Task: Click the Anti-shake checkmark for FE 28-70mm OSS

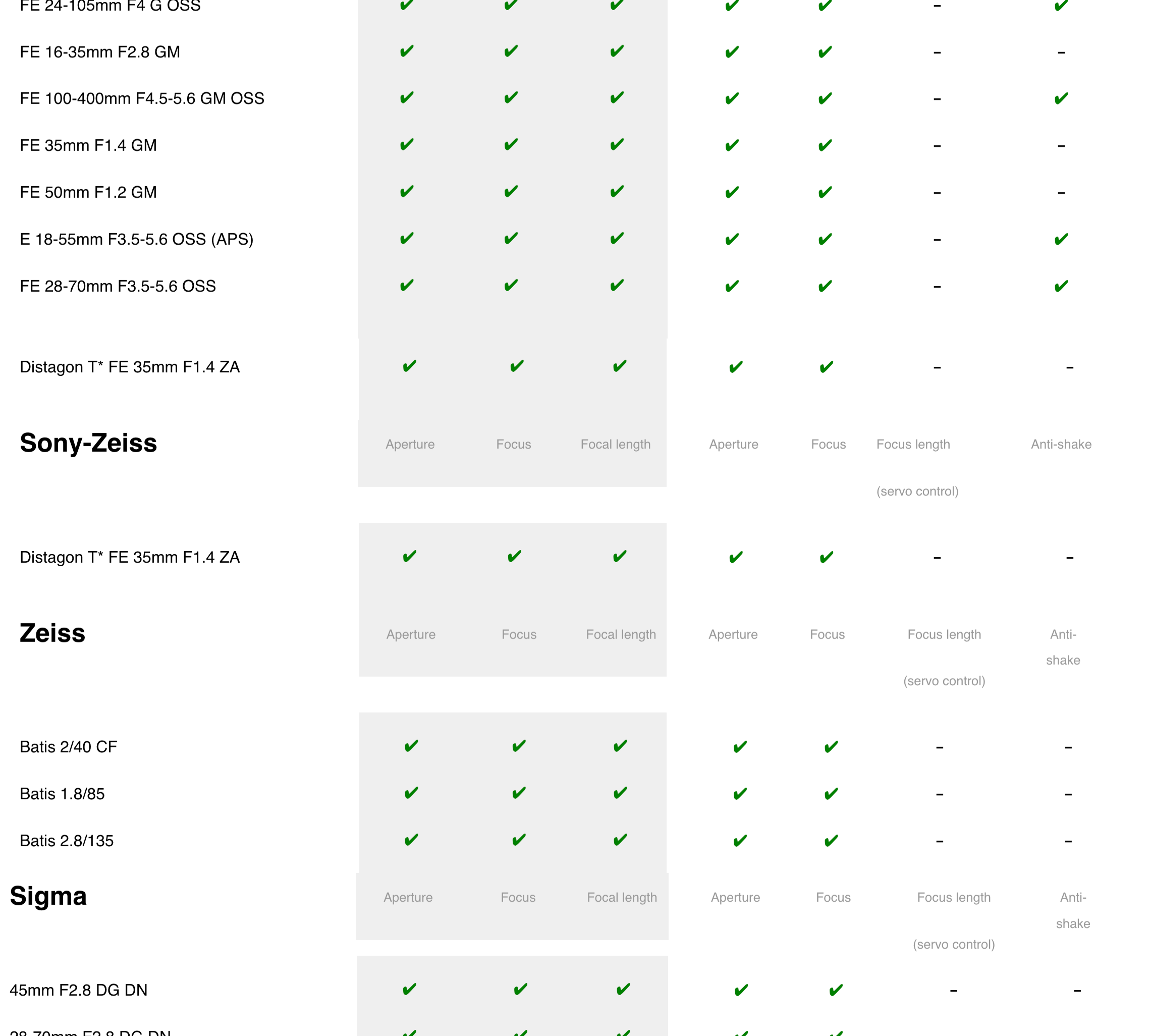Action: tap(1061, 286)
